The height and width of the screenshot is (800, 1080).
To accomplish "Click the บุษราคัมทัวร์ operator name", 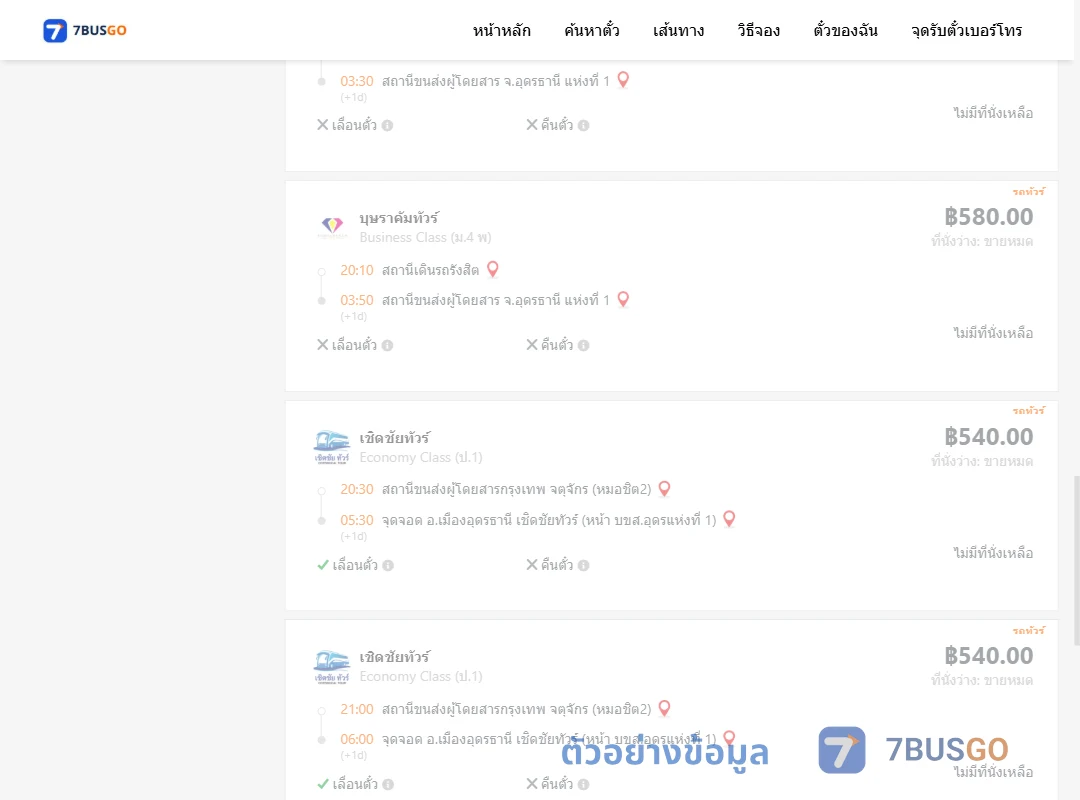I will [399, 218].
